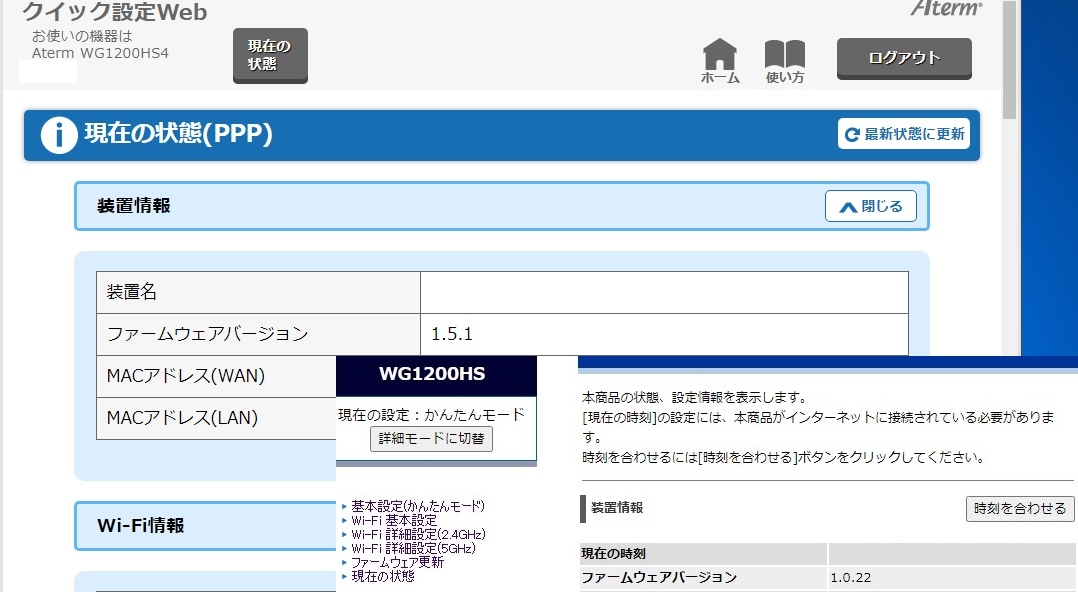Click the Aterm logo
The height and width of the screenshot is (592, 1078).
click(x=946, y=8)
